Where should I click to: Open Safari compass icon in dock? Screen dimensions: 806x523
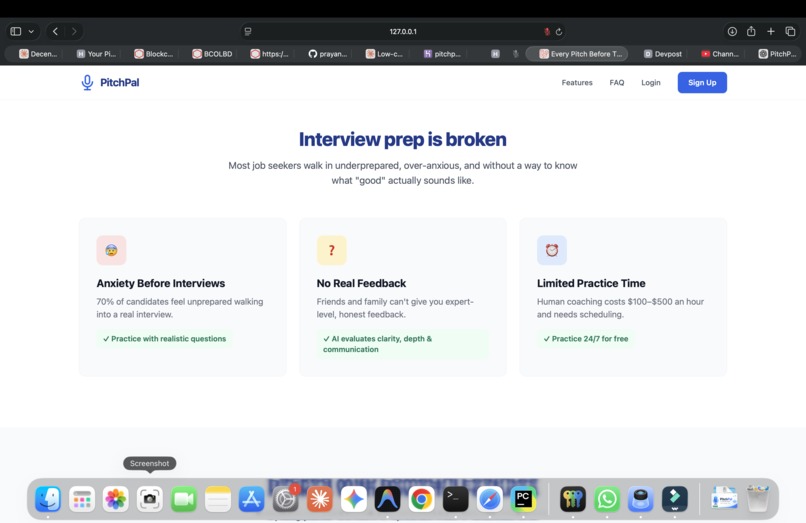(489, 499)
